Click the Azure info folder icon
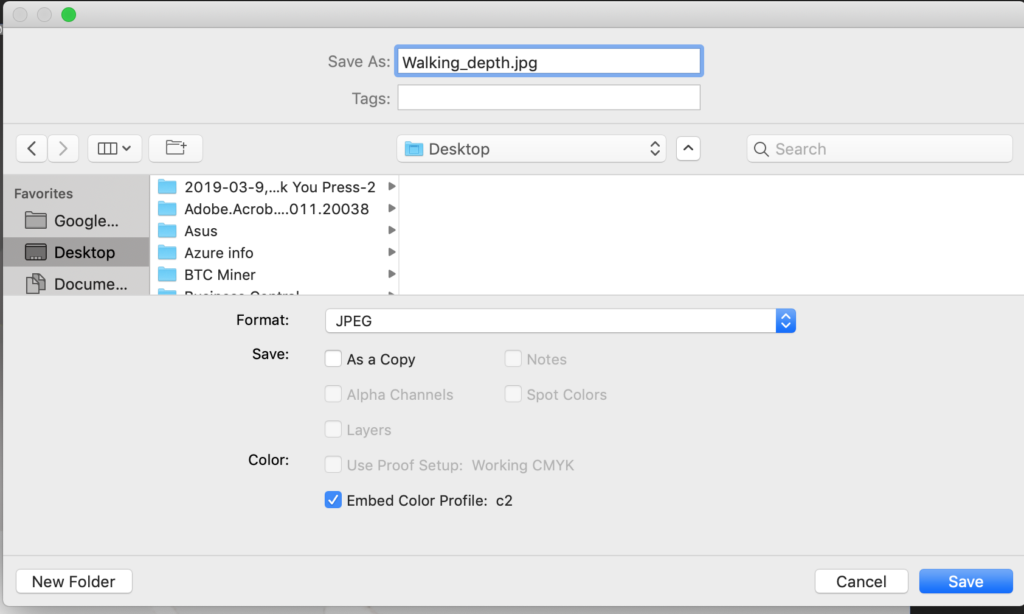1024x614 pixels. coord(167,252)
